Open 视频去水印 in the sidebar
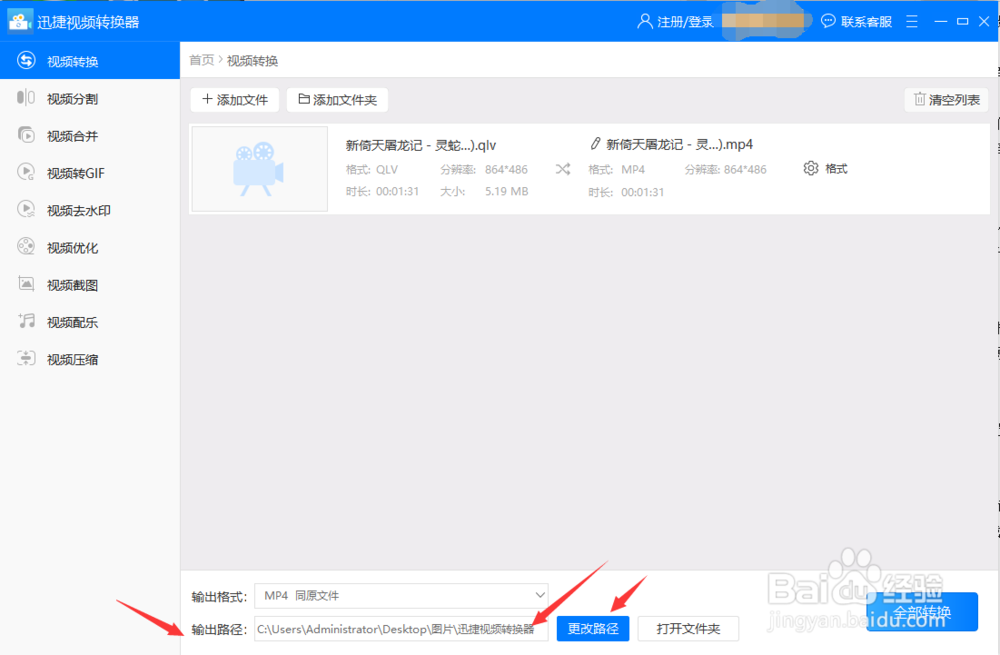 [x=89, y=210]
